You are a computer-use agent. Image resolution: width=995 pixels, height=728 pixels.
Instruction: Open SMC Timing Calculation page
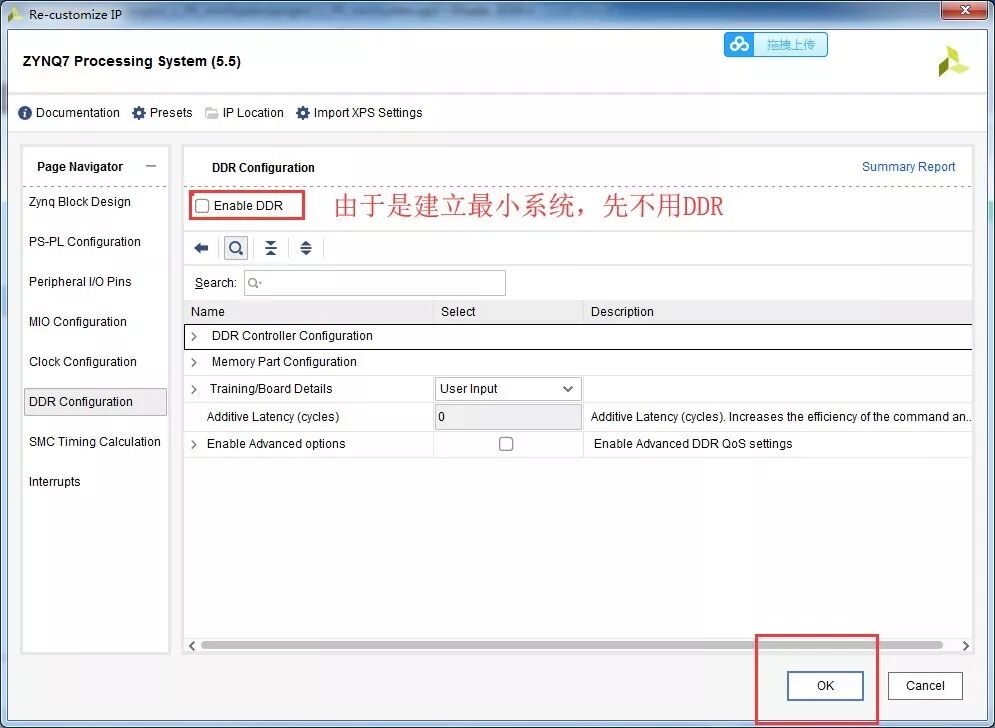coord(95,442)
